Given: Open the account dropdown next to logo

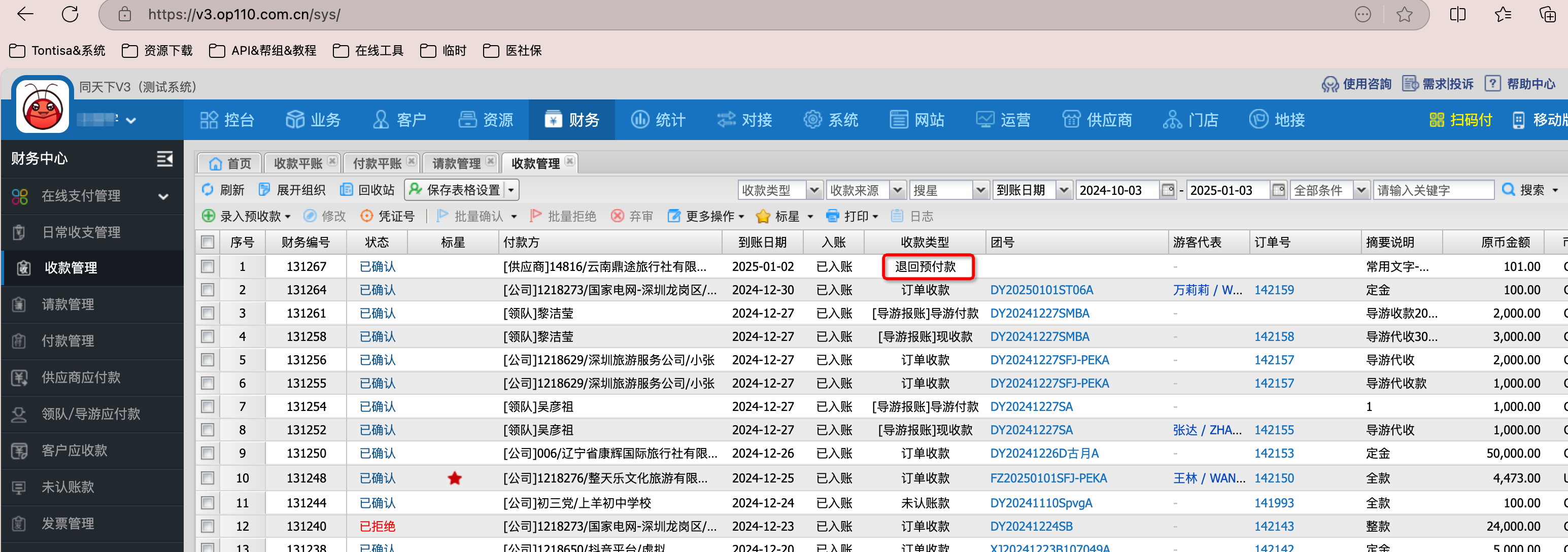Looking at the screenshot, I should pyautogui.click(x=131, y=121).
